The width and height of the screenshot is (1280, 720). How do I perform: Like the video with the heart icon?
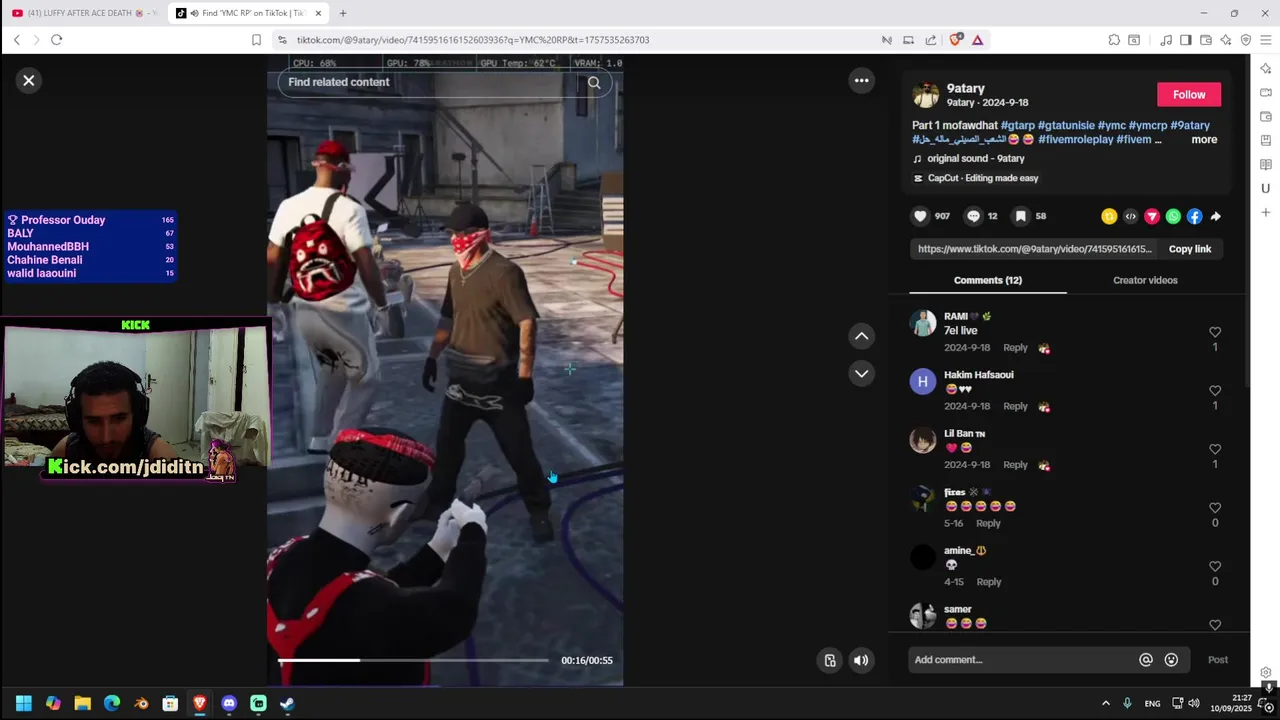(x=920, y=216)
